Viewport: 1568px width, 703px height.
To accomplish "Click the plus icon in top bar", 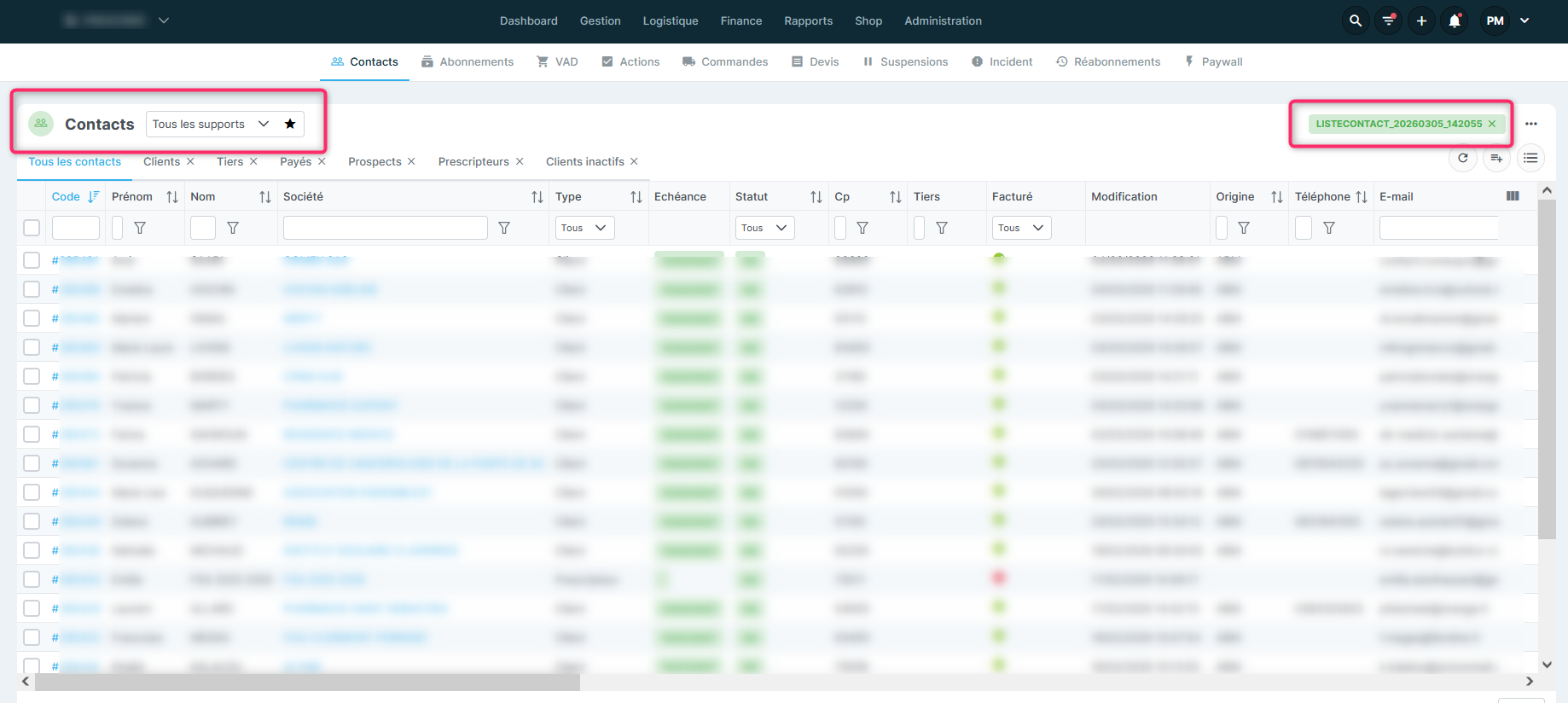I will [x=1421, y=21].
